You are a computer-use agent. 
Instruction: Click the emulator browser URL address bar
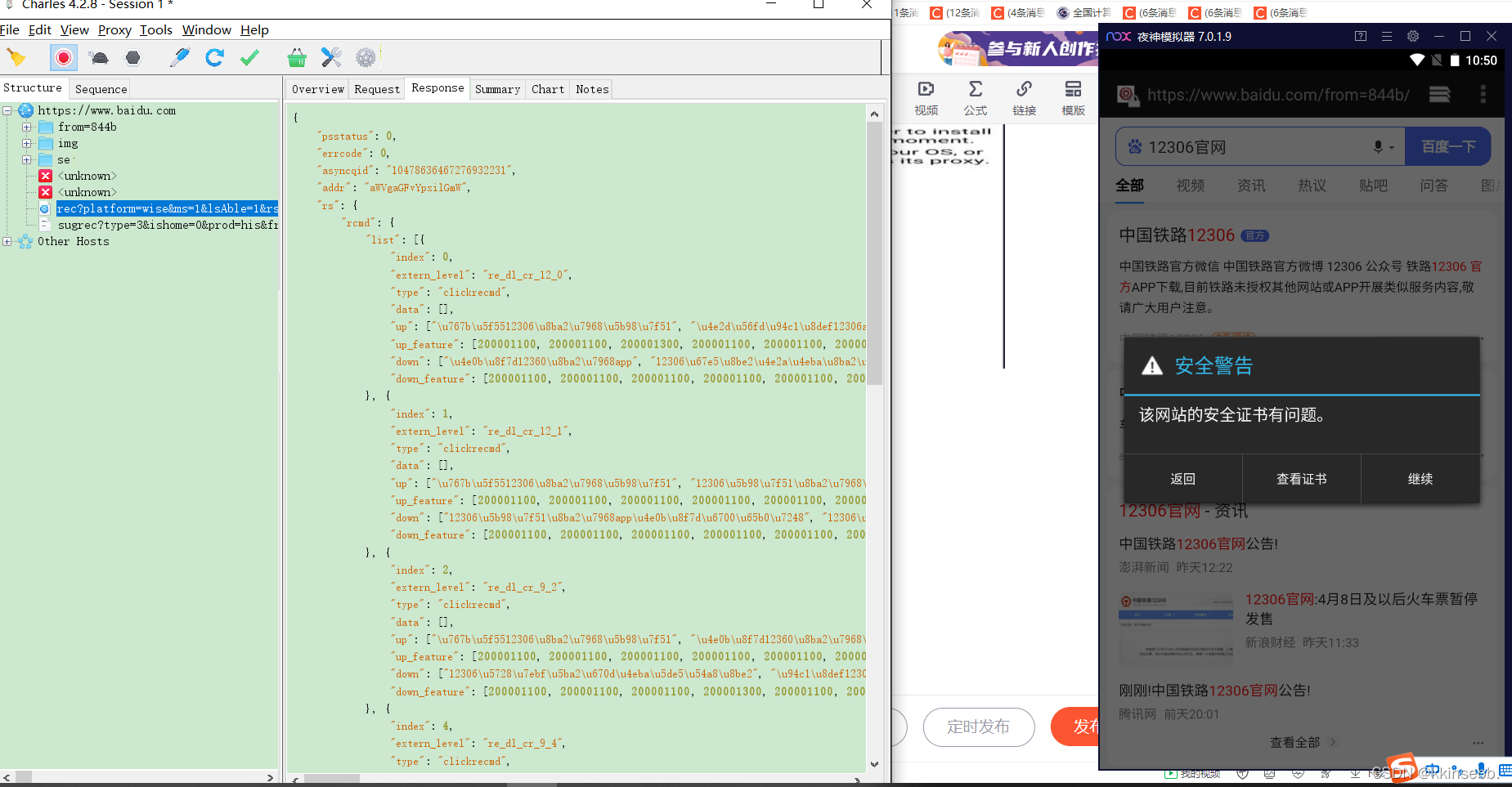click(x=1277, y=95)
